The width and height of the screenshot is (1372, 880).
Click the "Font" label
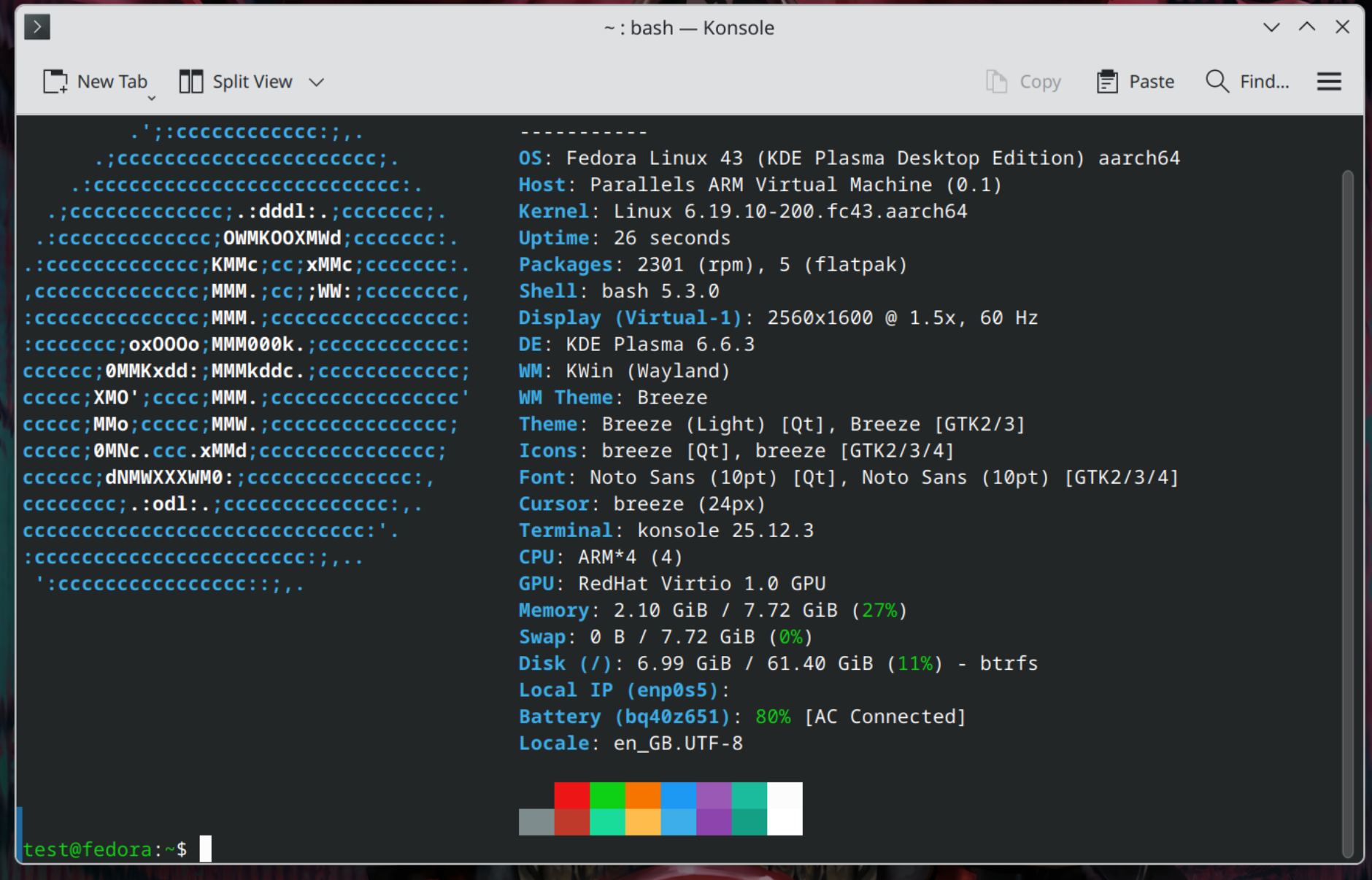[542, 478]
